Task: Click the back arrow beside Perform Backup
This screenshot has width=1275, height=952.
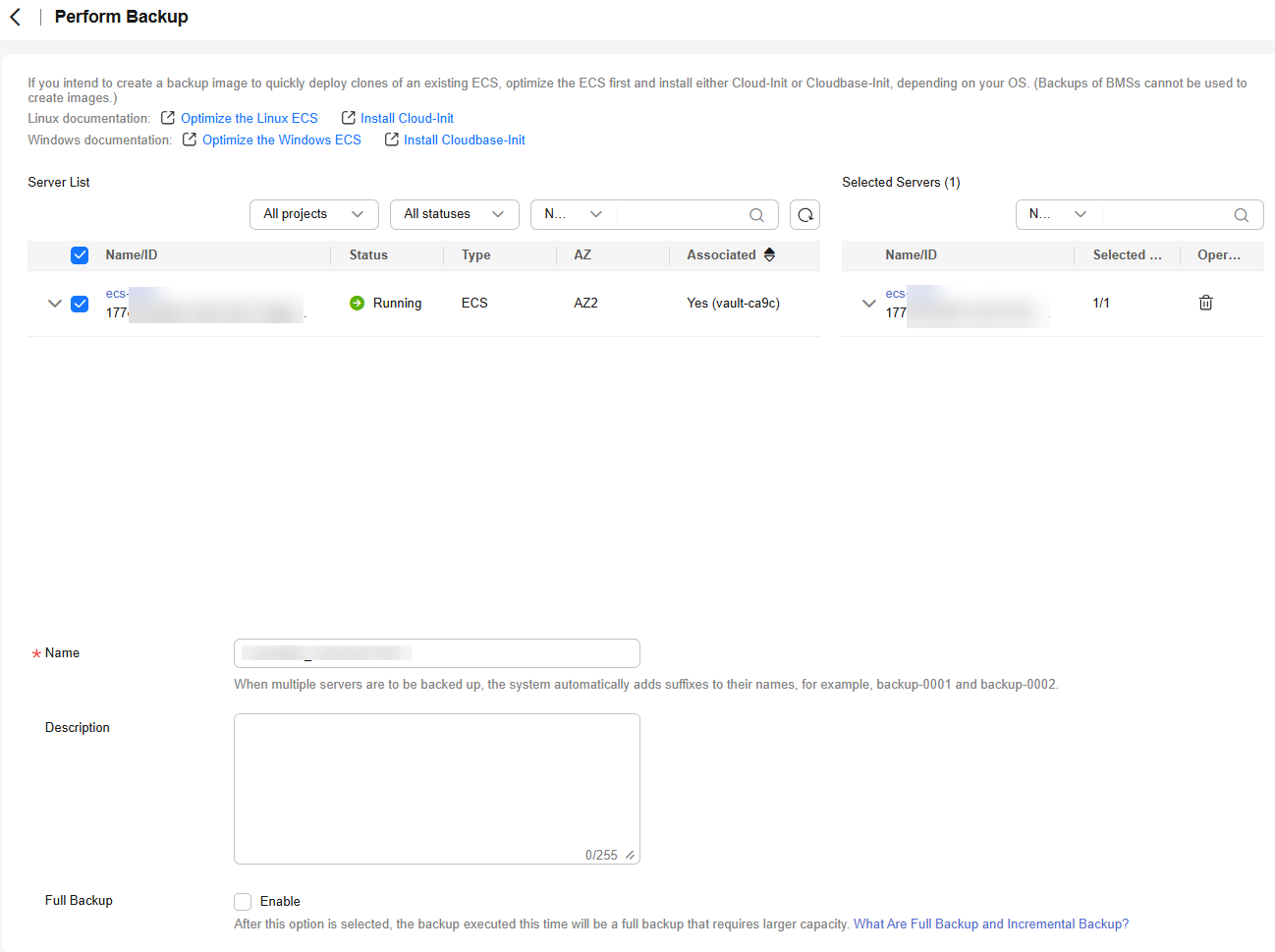Action: pos(16,17)
